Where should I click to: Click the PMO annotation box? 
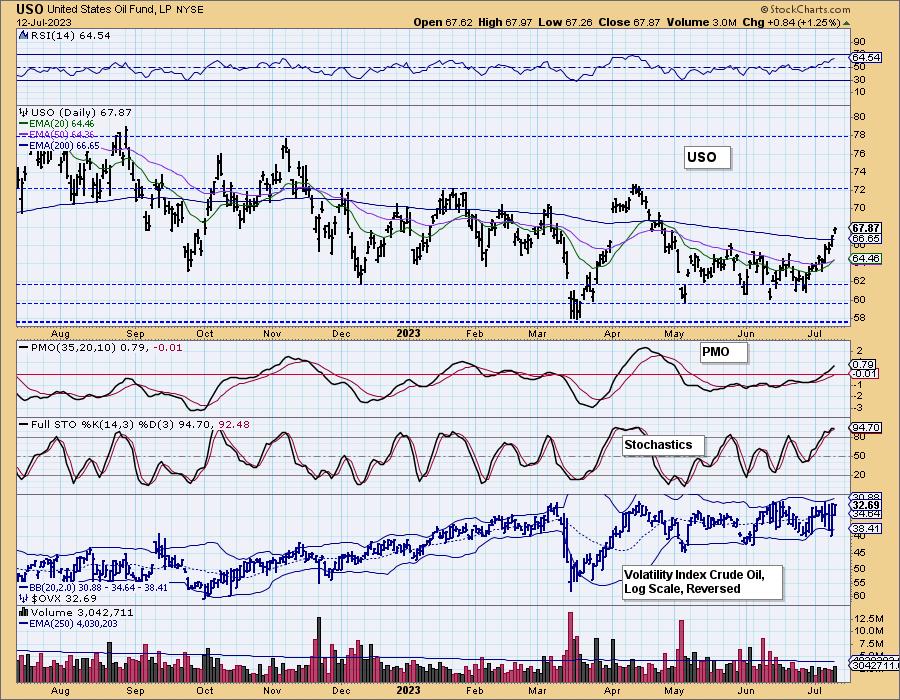(x=723, y=352)
